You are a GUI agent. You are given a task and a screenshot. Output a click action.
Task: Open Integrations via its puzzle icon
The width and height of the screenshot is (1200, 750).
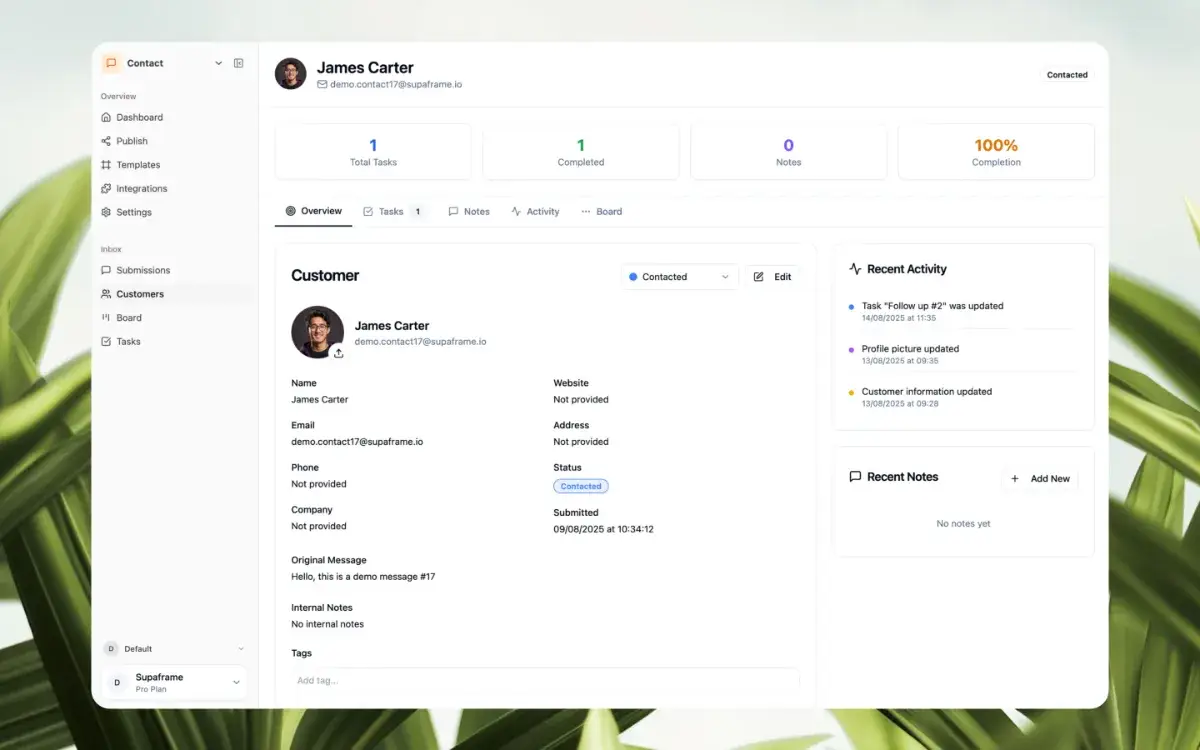[106, 189]
